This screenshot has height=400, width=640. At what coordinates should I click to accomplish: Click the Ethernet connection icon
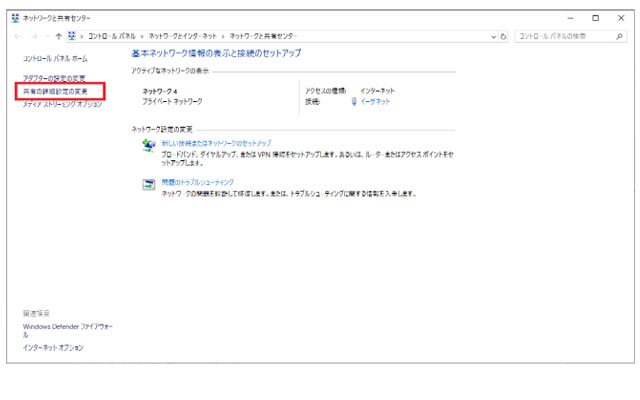[354, 102]
